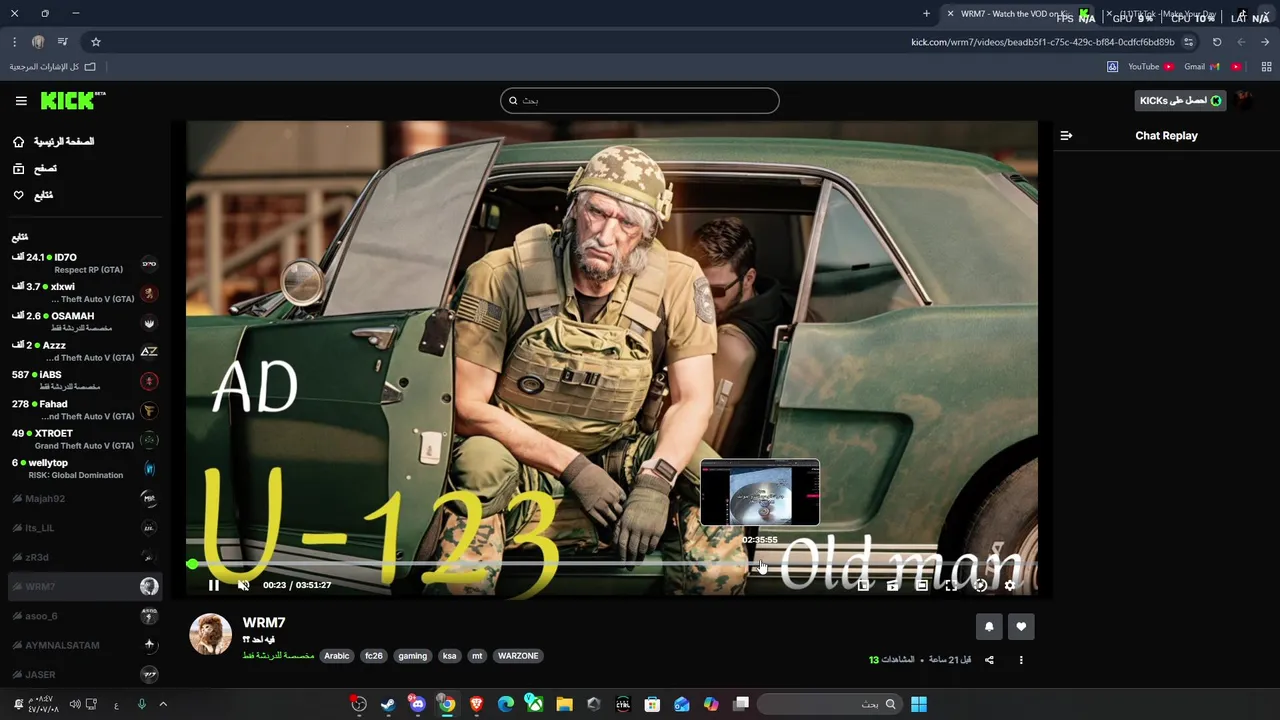Open Discord from the taskbar
This screenshot has width=1280, height=720.
(417, 704)
